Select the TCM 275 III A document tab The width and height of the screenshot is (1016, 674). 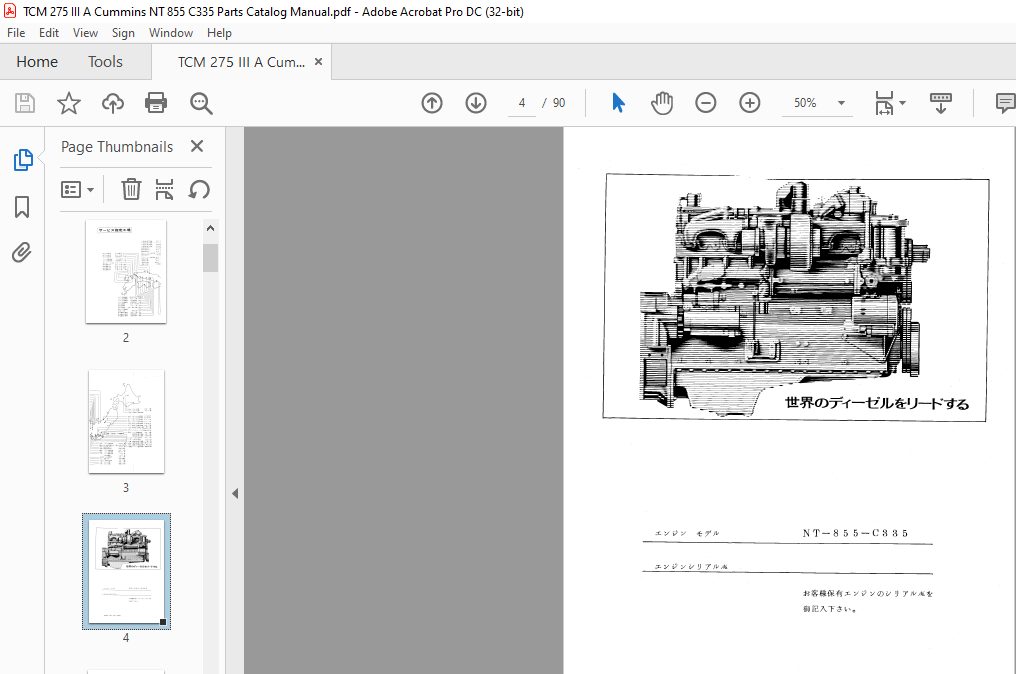pyautogui.click(x=241, y=62)
